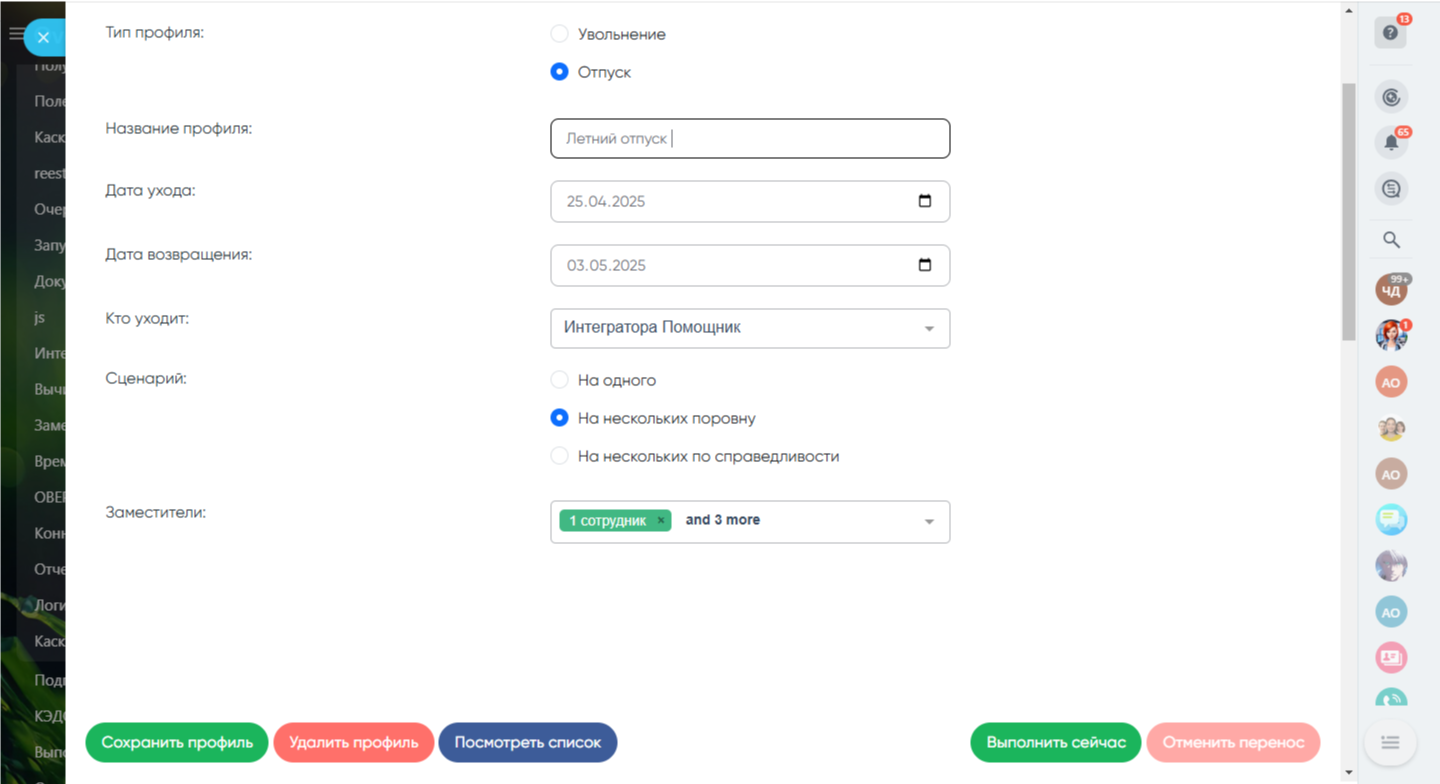The image size is (1440, 784).
Task: Click the search magnifier in right sidebar
Action: click(1391, 240)
